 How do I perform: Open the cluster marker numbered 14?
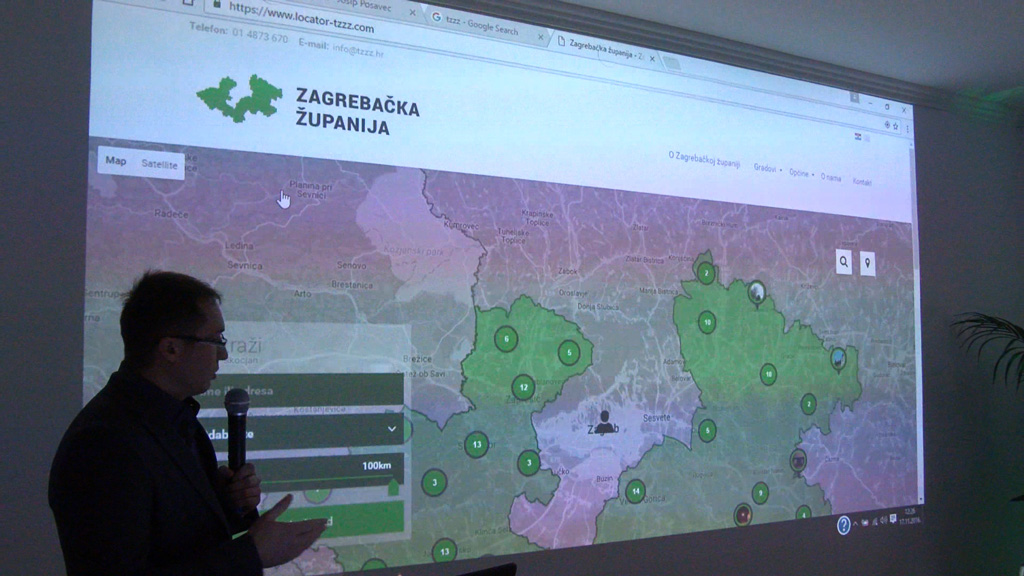[635, 491]
